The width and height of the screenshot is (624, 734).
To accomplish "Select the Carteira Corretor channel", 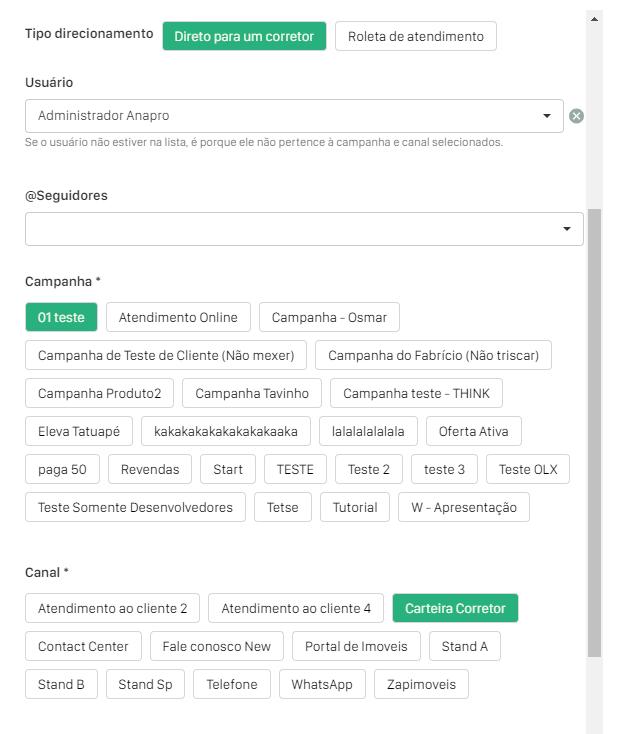I will (455, 608).
